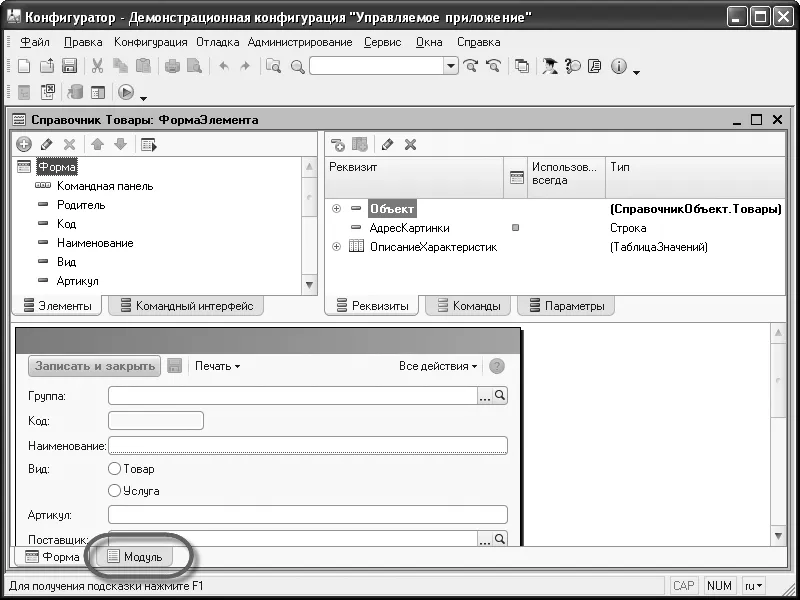Open the Администрирование menu
Image resolution: width=800 pixels, height=600 pixels.
point(300,42)
